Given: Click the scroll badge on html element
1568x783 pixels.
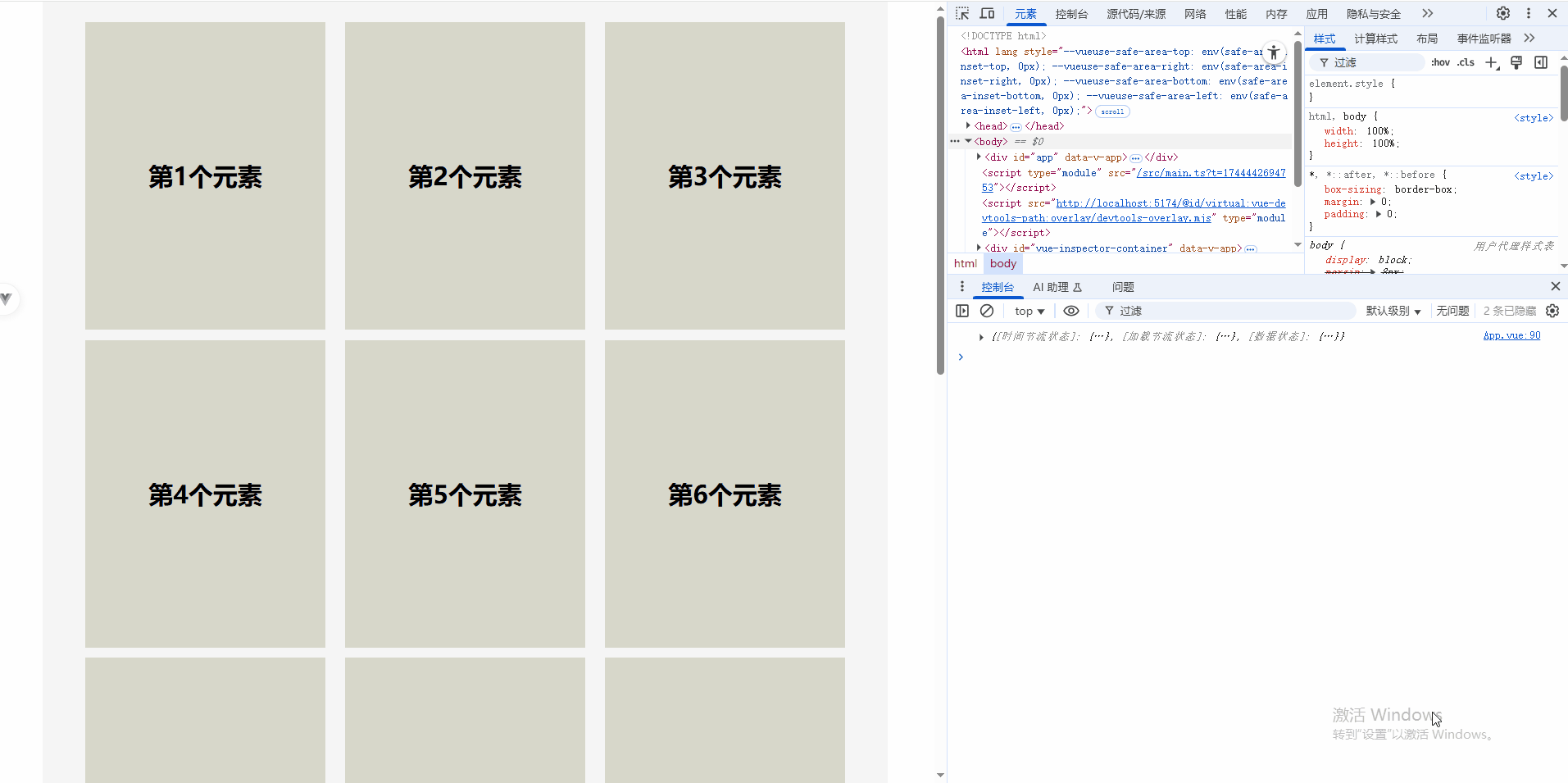Looking at the screenshot, I should pos(1112,112).
